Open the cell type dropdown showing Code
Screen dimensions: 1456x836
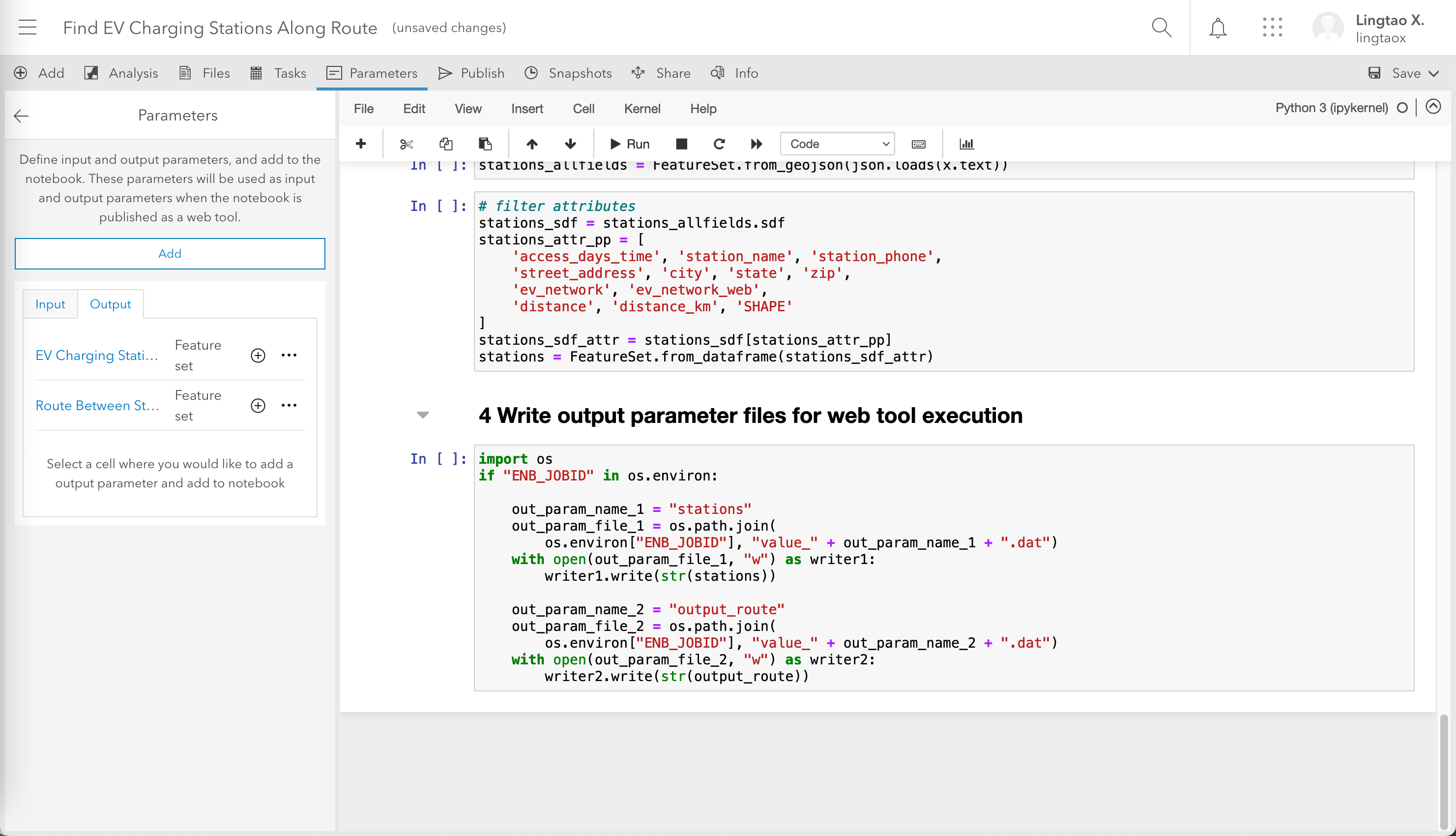837,144
